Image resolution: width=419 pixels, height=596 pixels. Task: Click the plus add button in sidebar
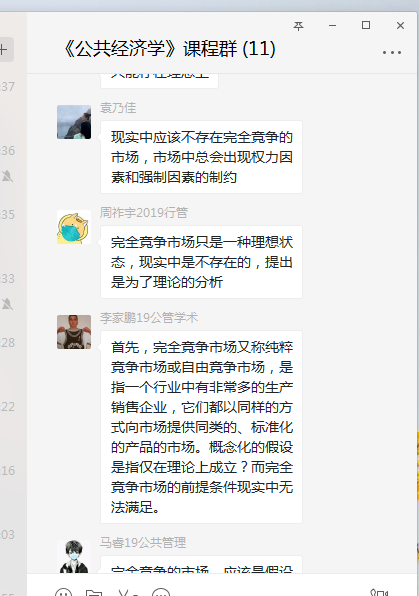(5, 49)
